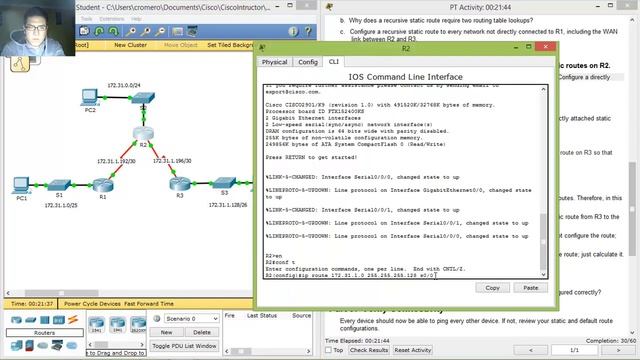Click the New Cluster button
The image size is (640, 360).
click(130, 45)
